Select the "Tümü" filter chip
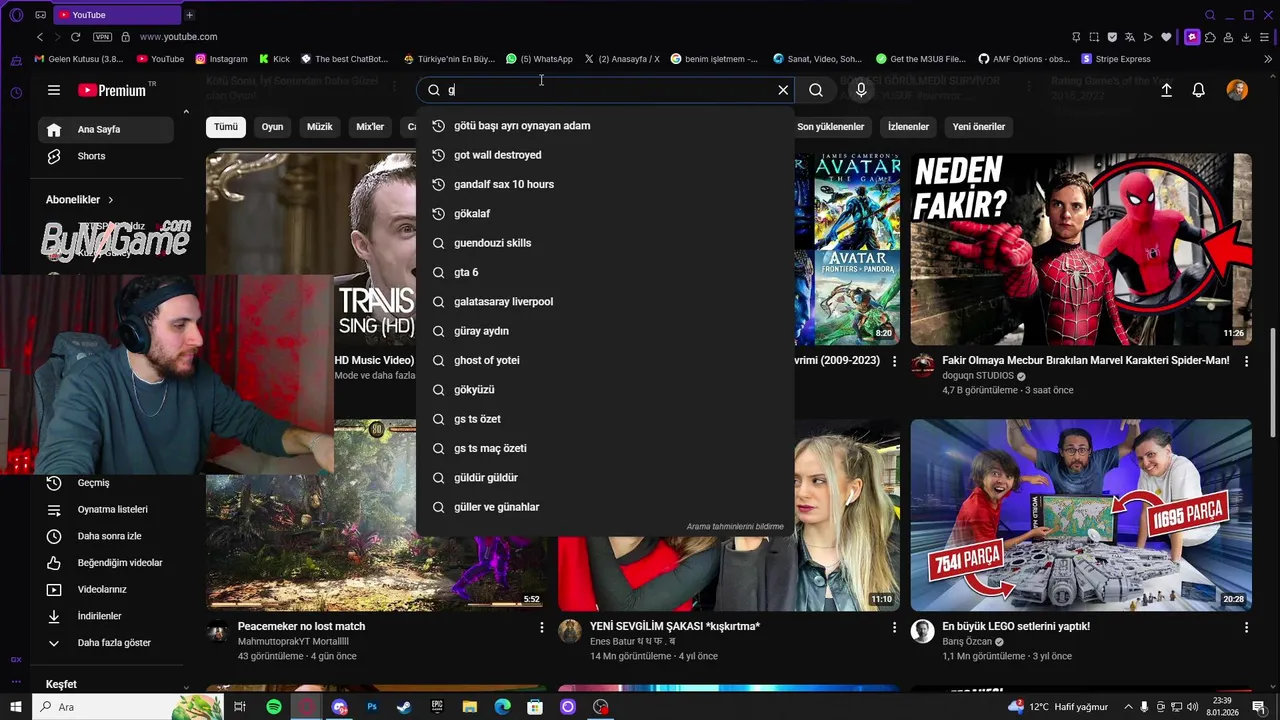Screen dimensions: 1280x720 [226, 127]
